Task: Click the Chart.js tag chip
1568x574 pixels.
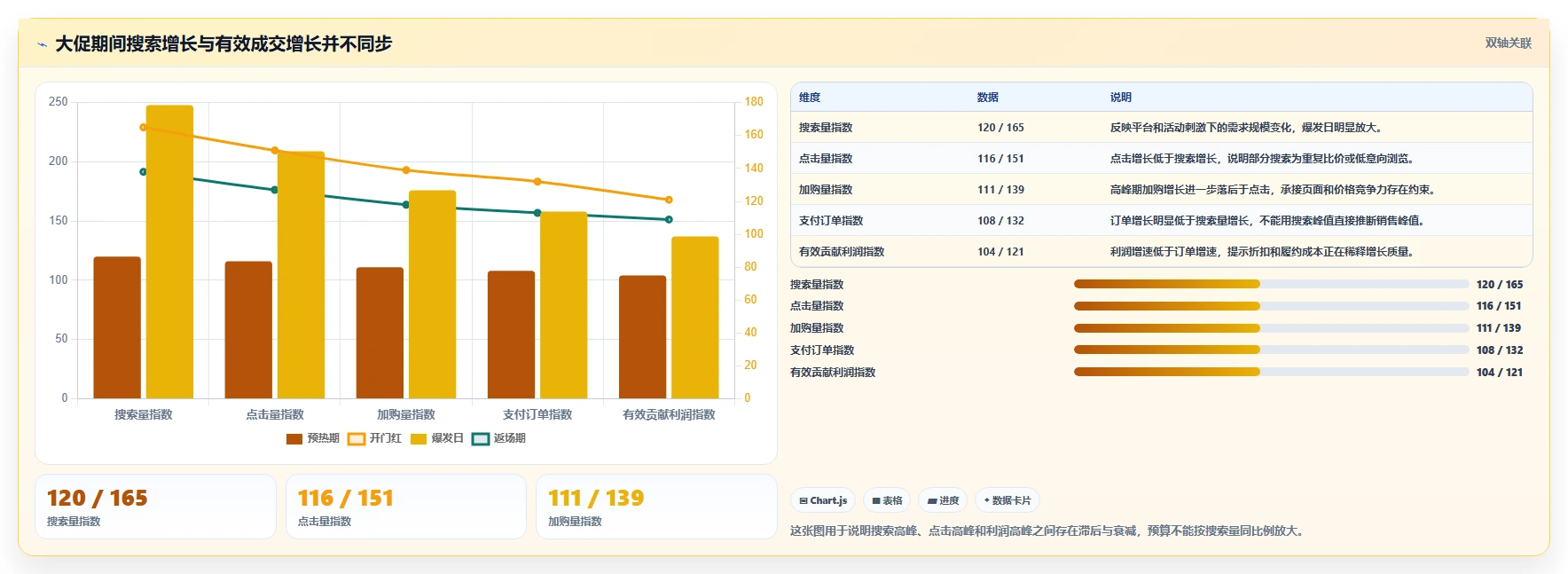Action: [x=823, y=500]
